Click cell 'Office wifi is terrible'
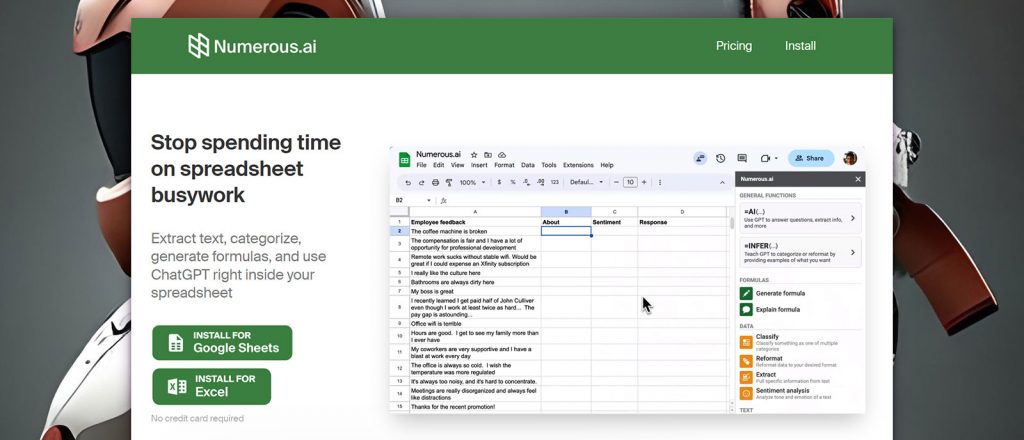This screenshot has height=440, width=1024. coord(475,323)
